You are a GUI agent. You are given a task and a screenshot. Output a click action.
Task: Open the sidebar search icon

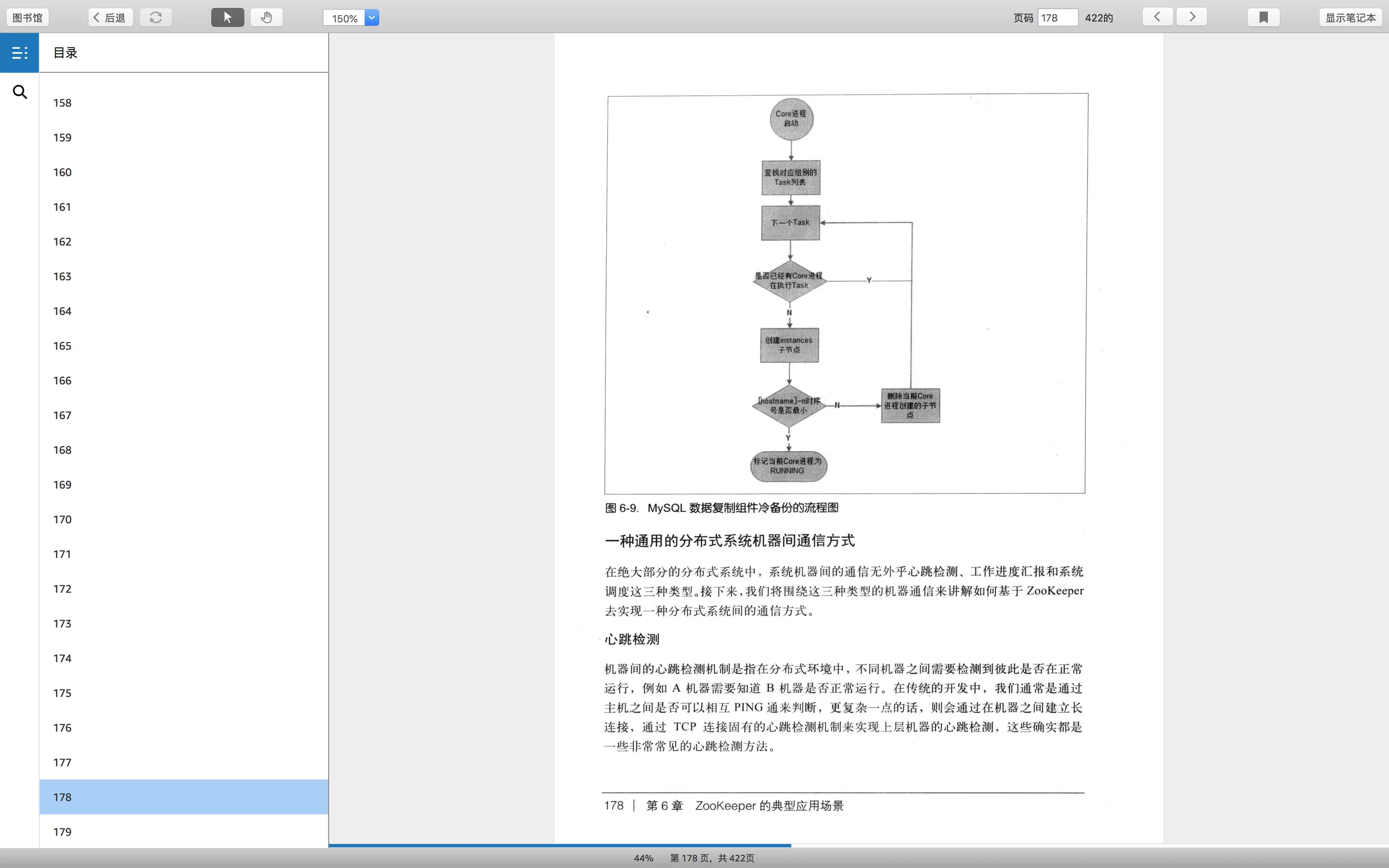(19, 92)
